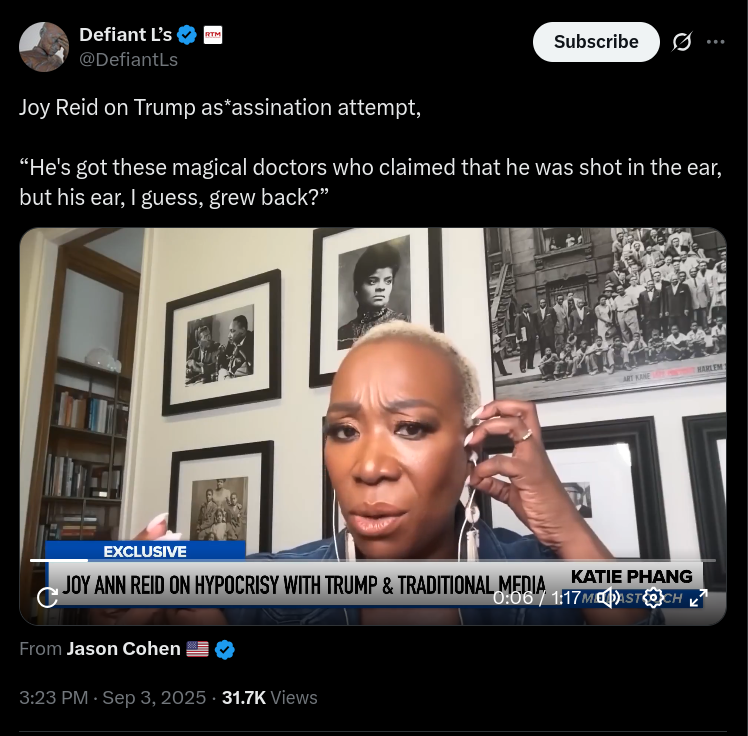This screenshot has width=748, height=736.
Task: Click the 31.7K Views count
Action: [270, 697]
